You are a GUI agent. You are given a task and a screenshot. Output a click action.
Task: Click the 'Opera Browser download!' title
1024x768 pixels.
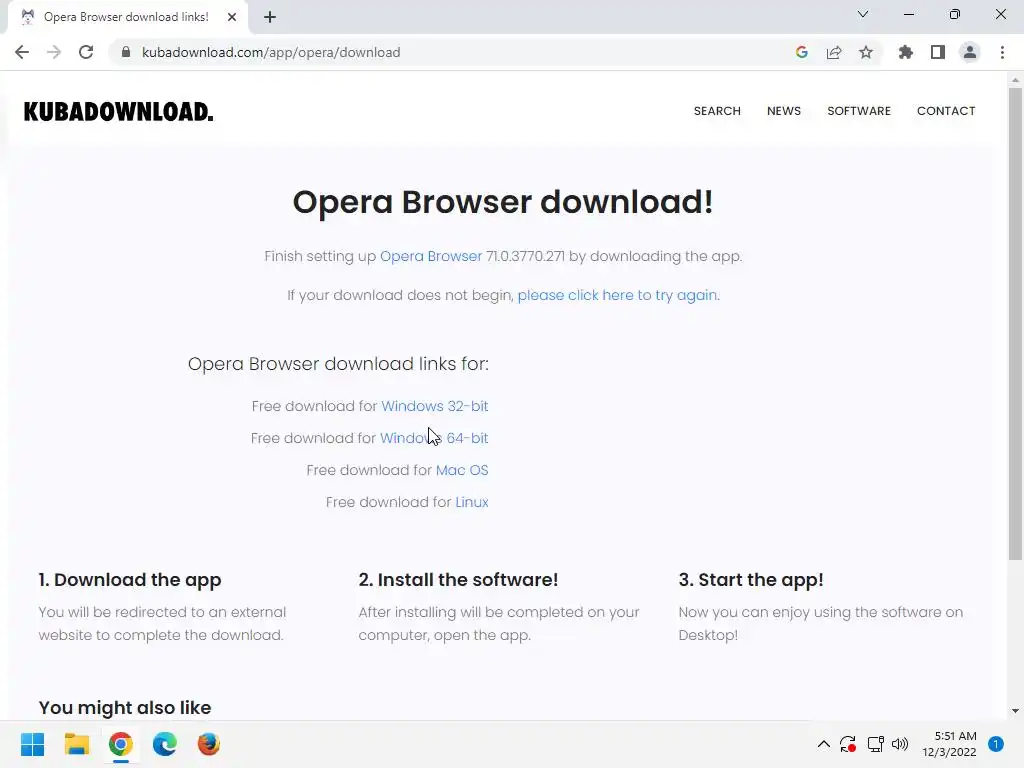[x=503, y=202]
